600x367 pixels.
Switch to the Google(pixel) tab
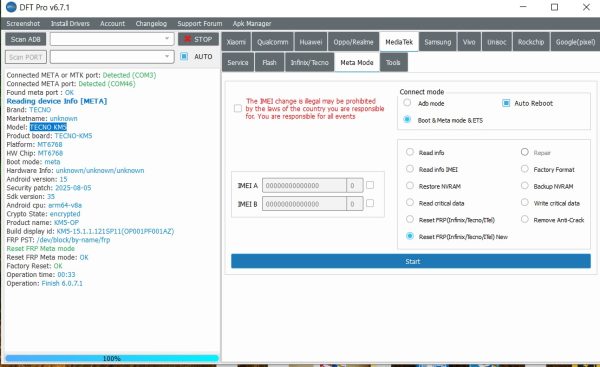[x=575, y=42]
